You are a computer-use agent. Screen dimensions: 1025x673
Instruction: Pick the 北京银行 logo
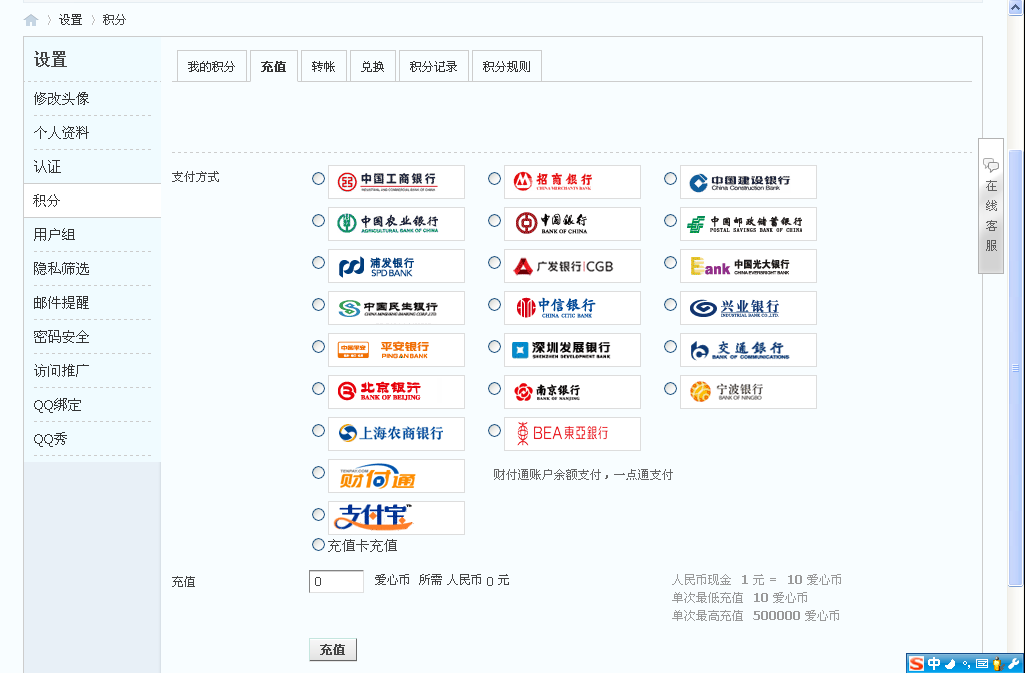point(396,391)
